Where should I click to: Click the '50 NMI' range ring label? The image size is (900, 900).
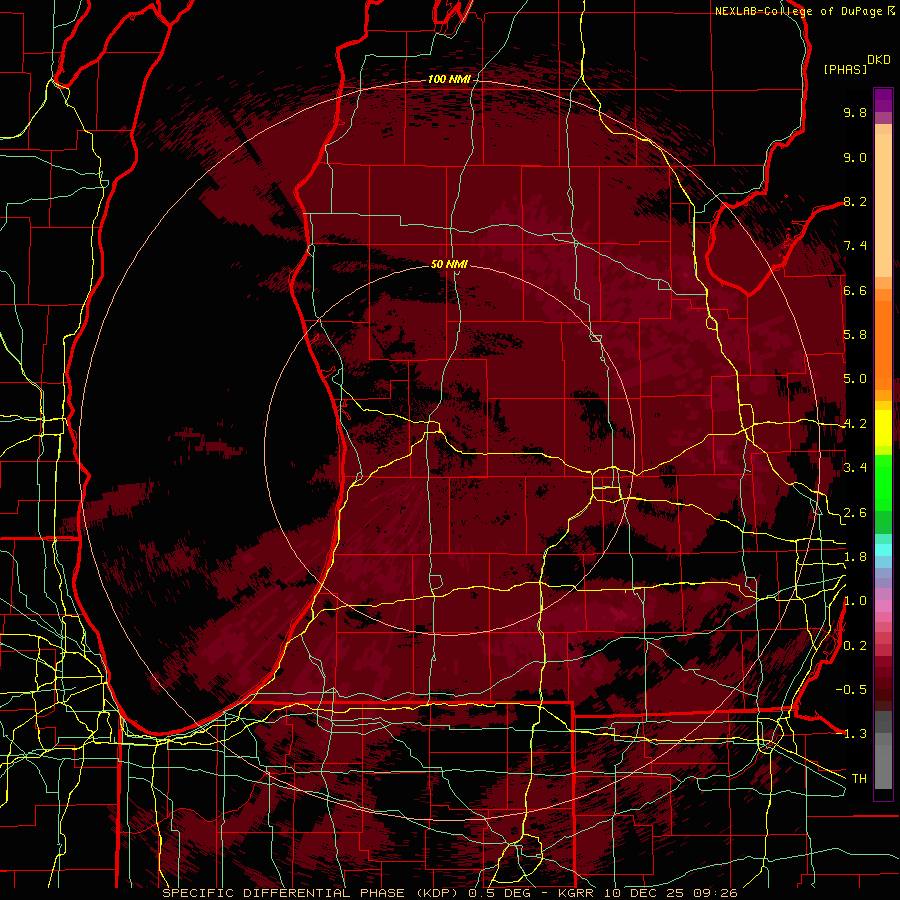(449, 264)
